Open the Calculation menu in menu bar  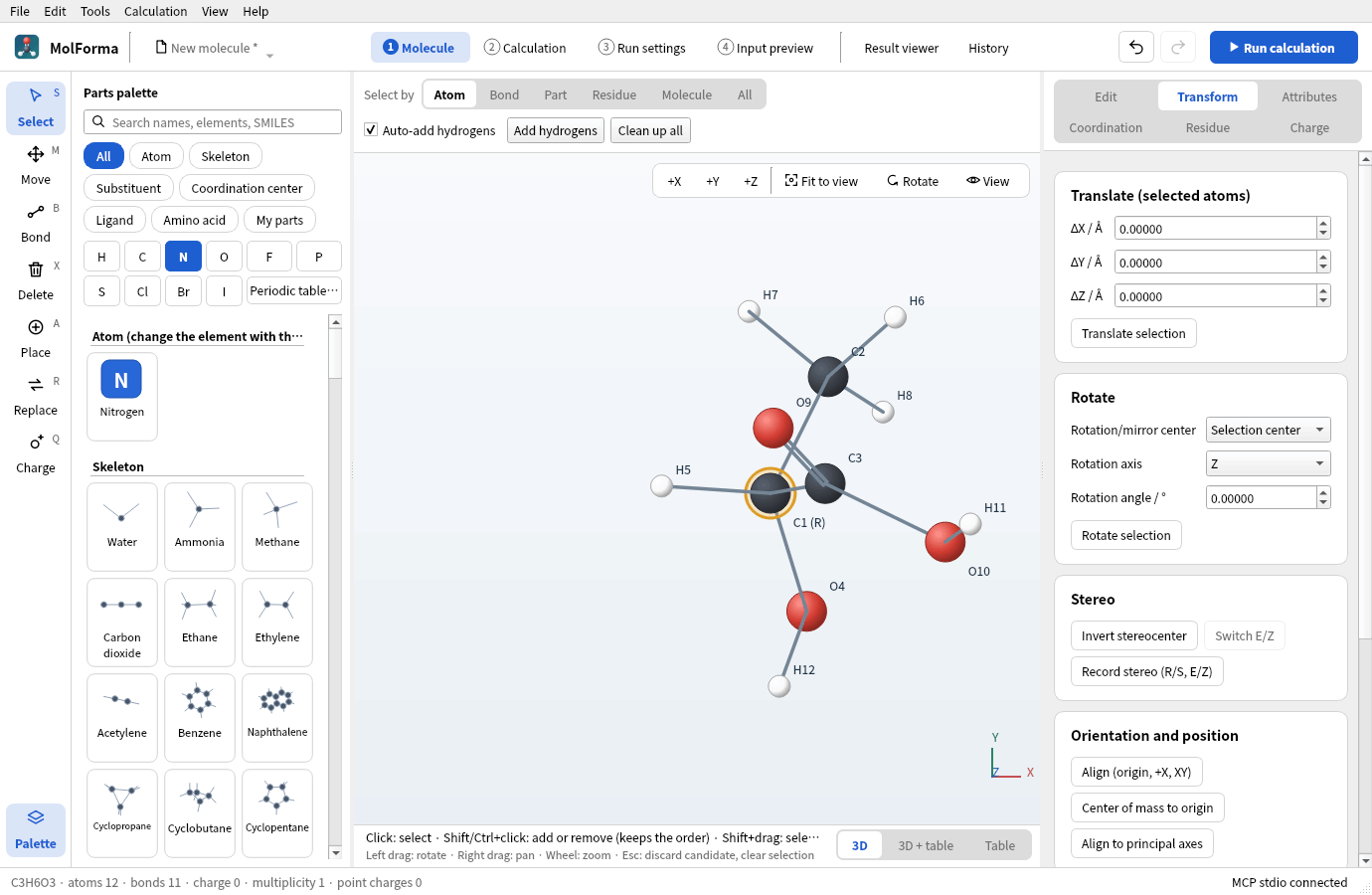point(156,11)
